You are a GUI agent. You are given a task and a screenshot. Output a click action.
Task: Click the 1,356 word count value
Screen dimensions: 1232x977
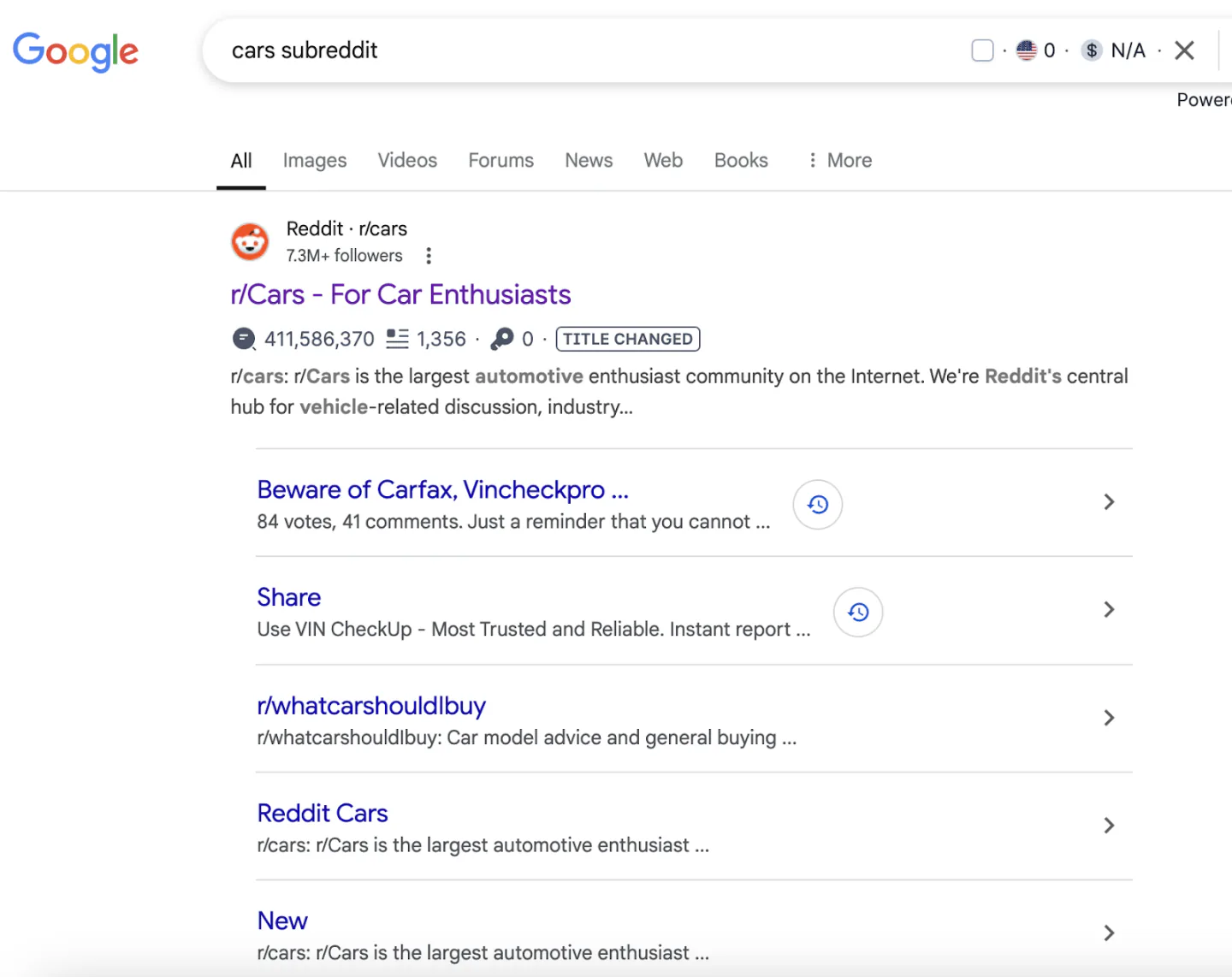[441, 339]
